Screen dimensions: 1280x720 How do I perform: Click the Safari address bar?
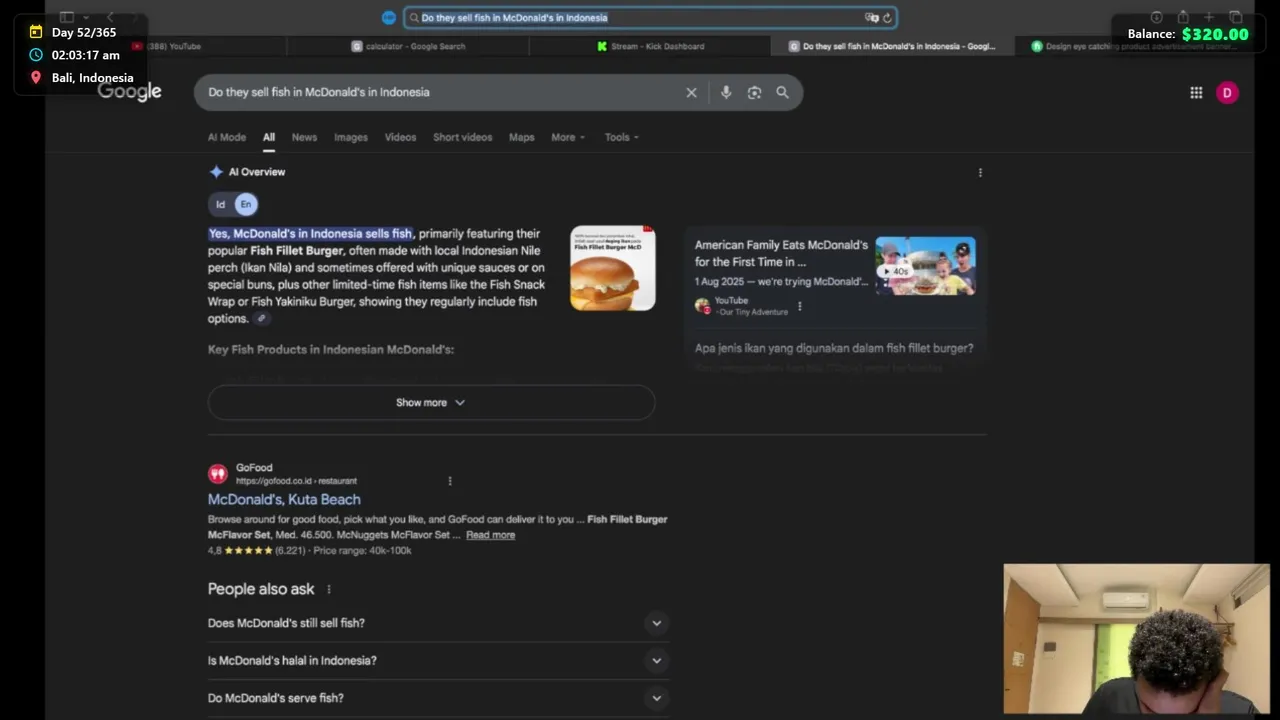(x=650, y=17)
